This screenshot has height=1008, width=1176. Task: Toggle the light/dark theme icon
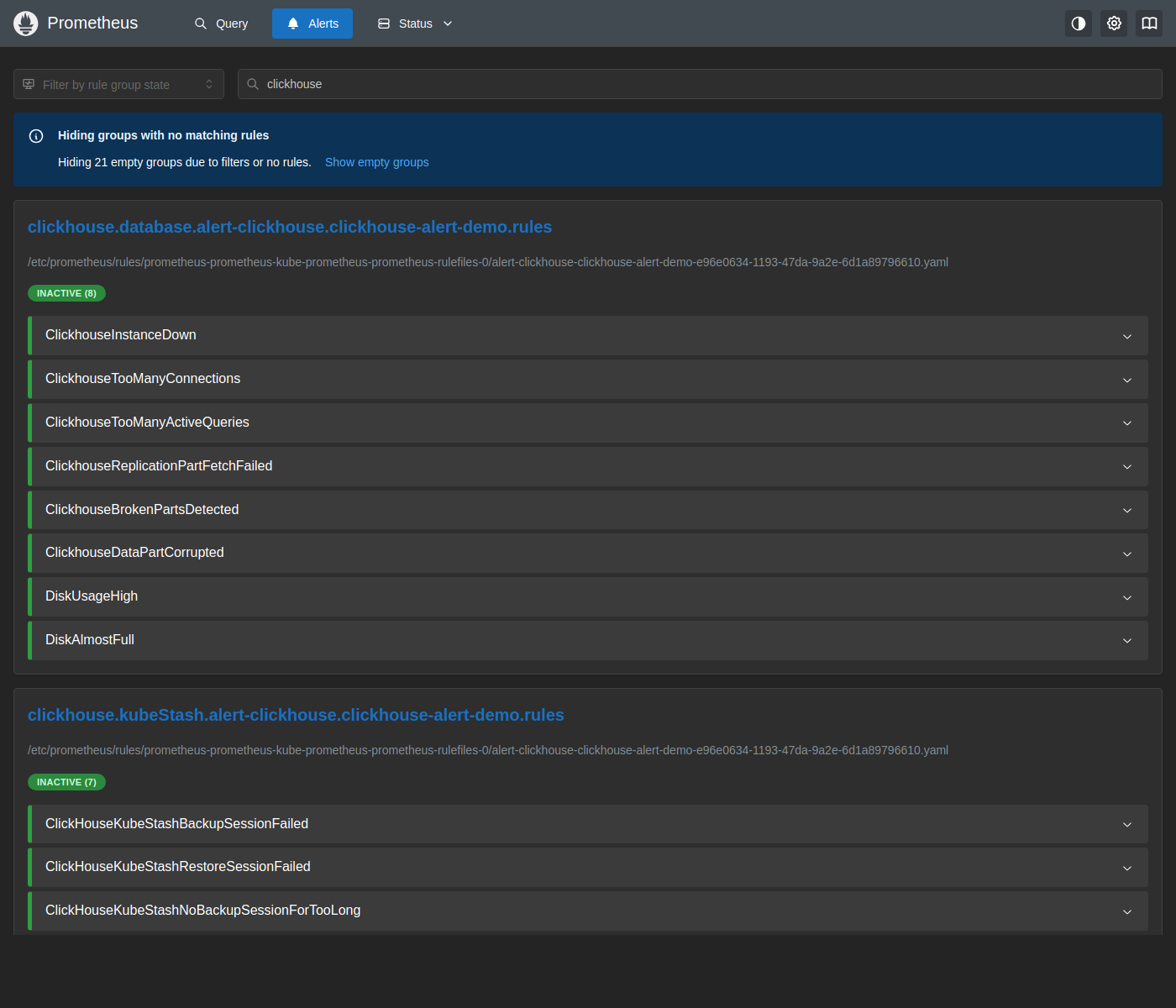(x=1079, y=24)
